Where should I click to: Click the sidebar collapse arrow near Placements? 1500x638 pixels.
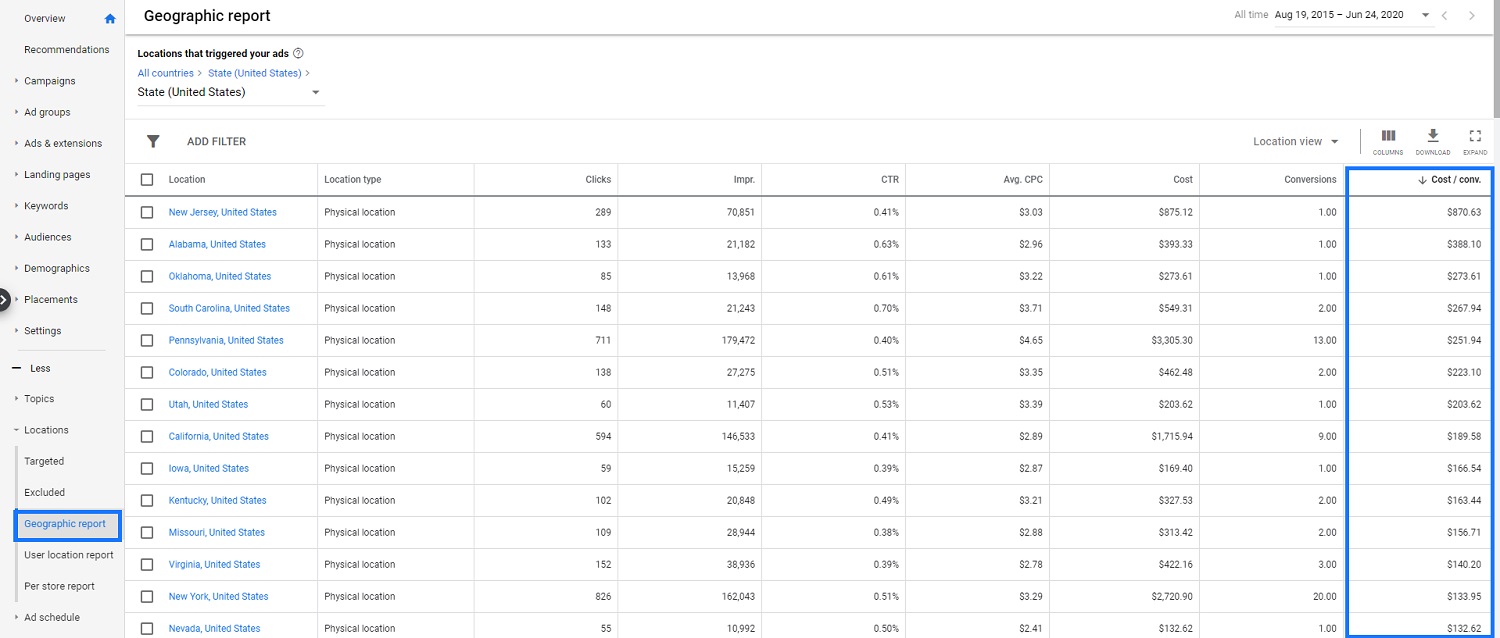(x=2, y=299)
